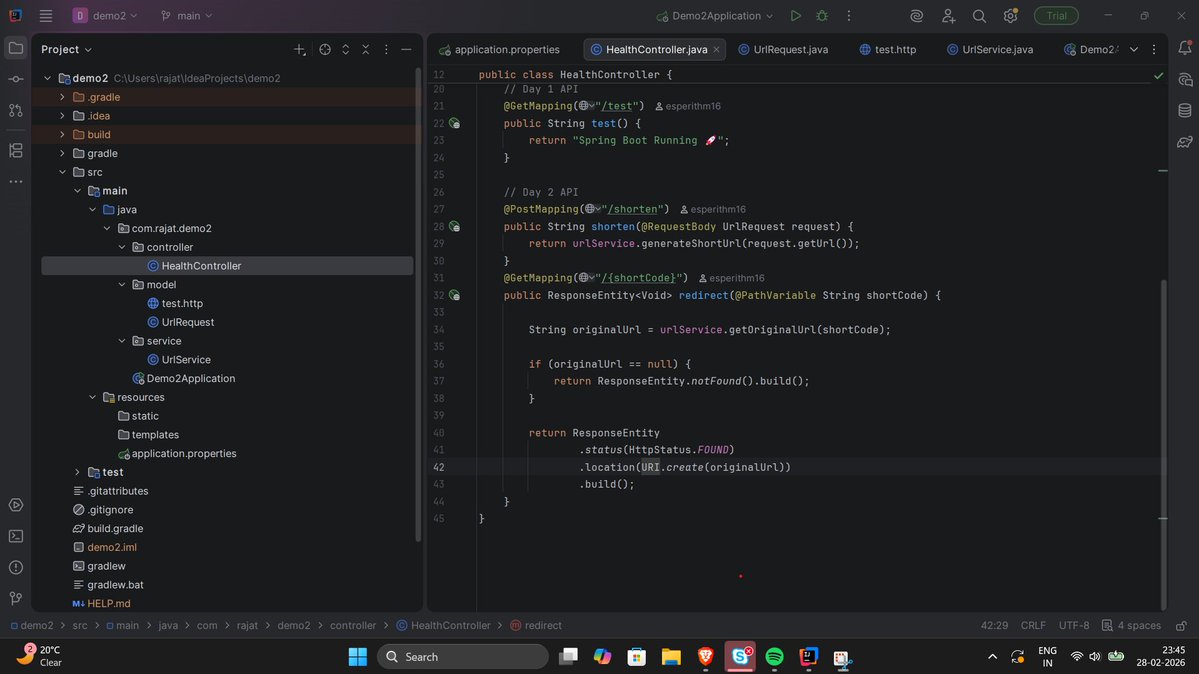
Task: Select build.gradle in the project tree
Action: (x=115, y=529)
